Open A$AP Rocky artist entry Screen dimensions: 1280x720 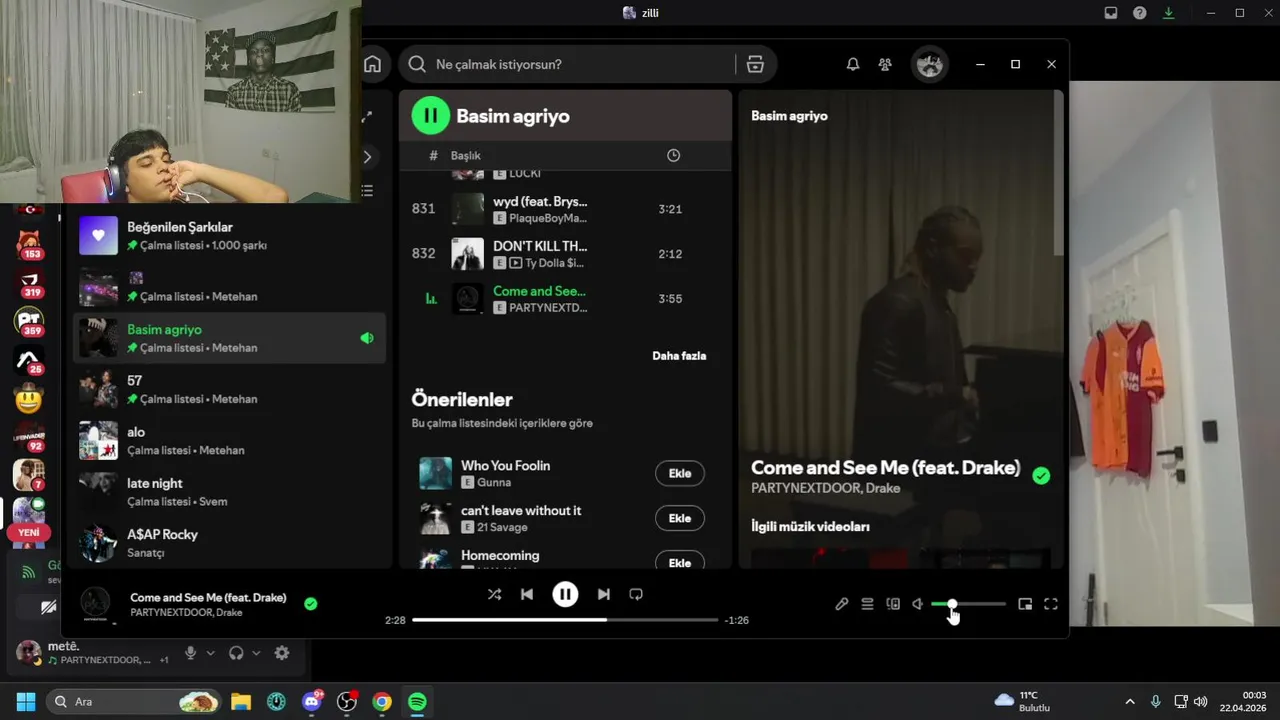pyautogui.click(x=230, y=543)
